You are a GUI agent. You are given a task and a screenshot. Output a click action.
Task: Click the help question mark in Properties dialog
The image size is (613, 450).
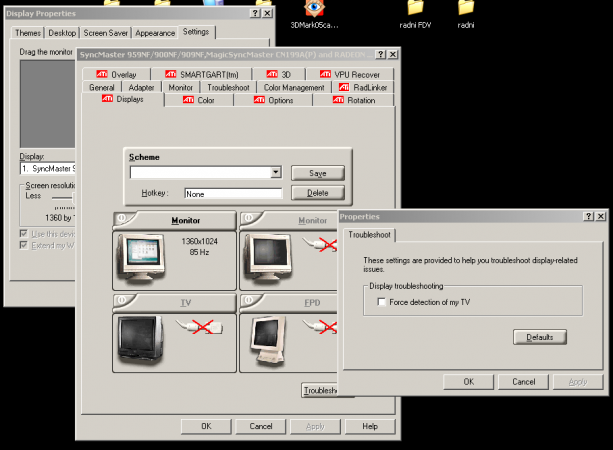588,216
